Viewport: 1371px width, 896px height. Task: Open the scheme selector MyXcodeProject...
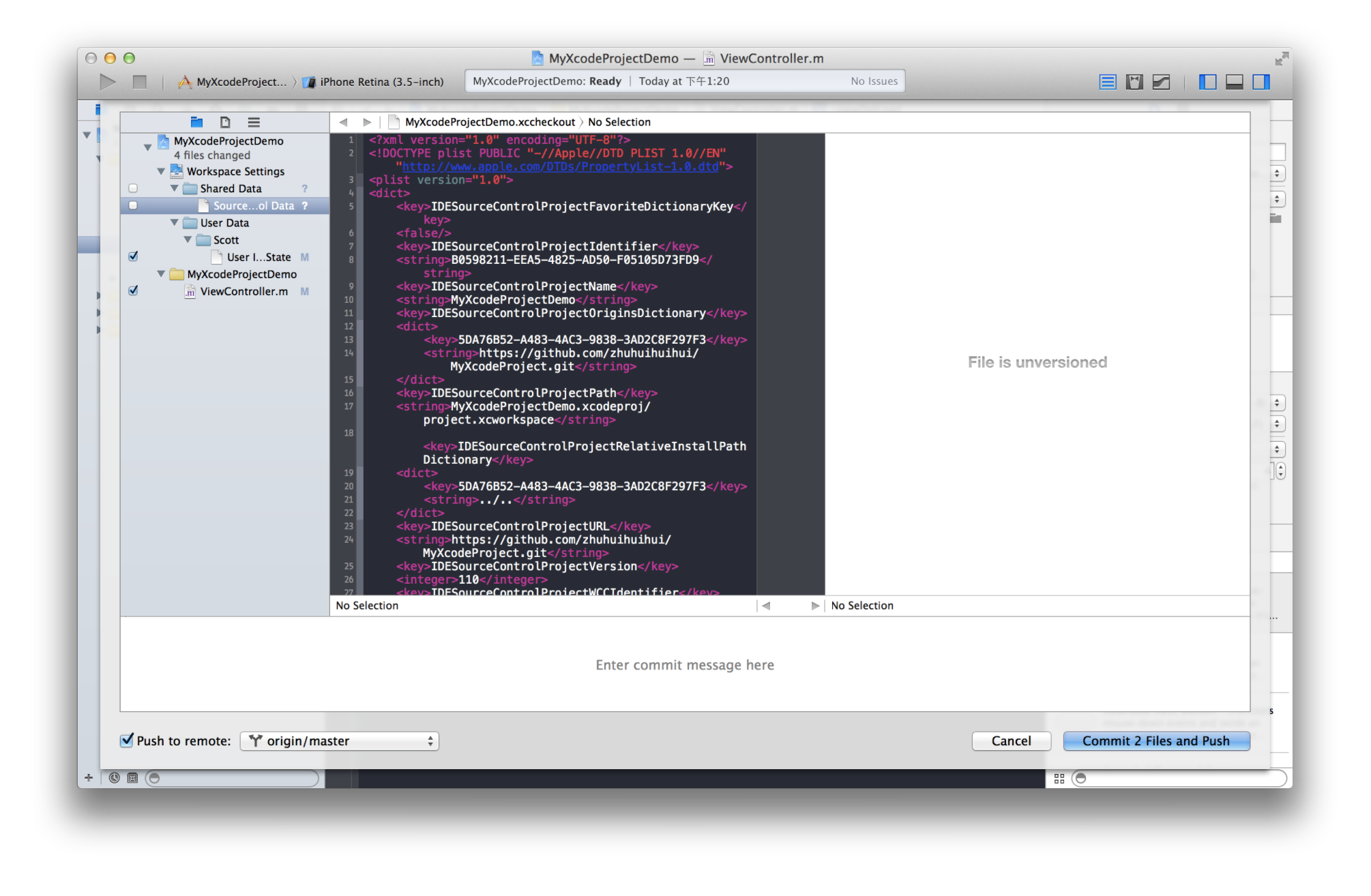click(x=233, y=82)
